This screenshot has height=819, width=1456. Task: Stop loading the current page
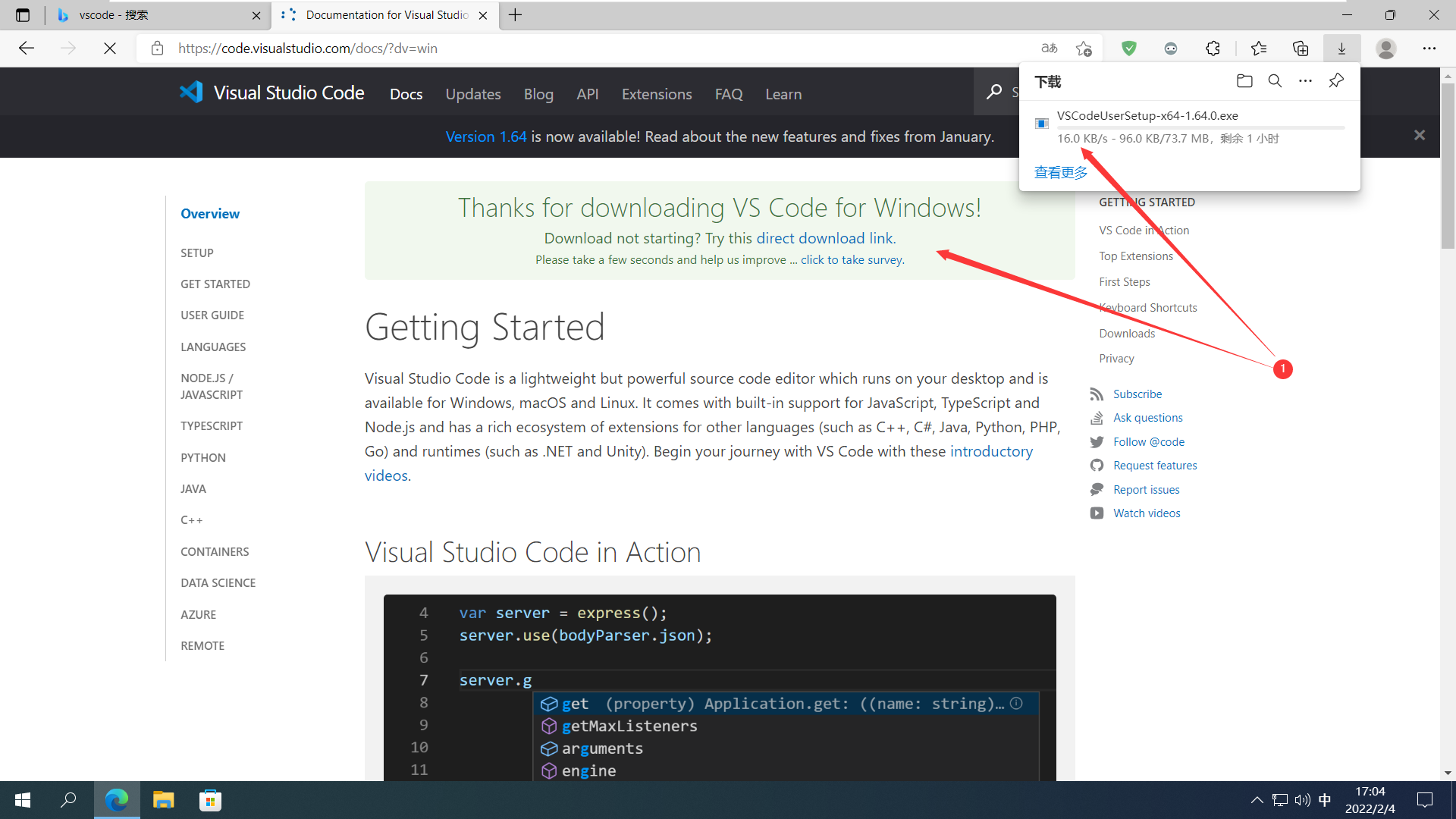110,49
